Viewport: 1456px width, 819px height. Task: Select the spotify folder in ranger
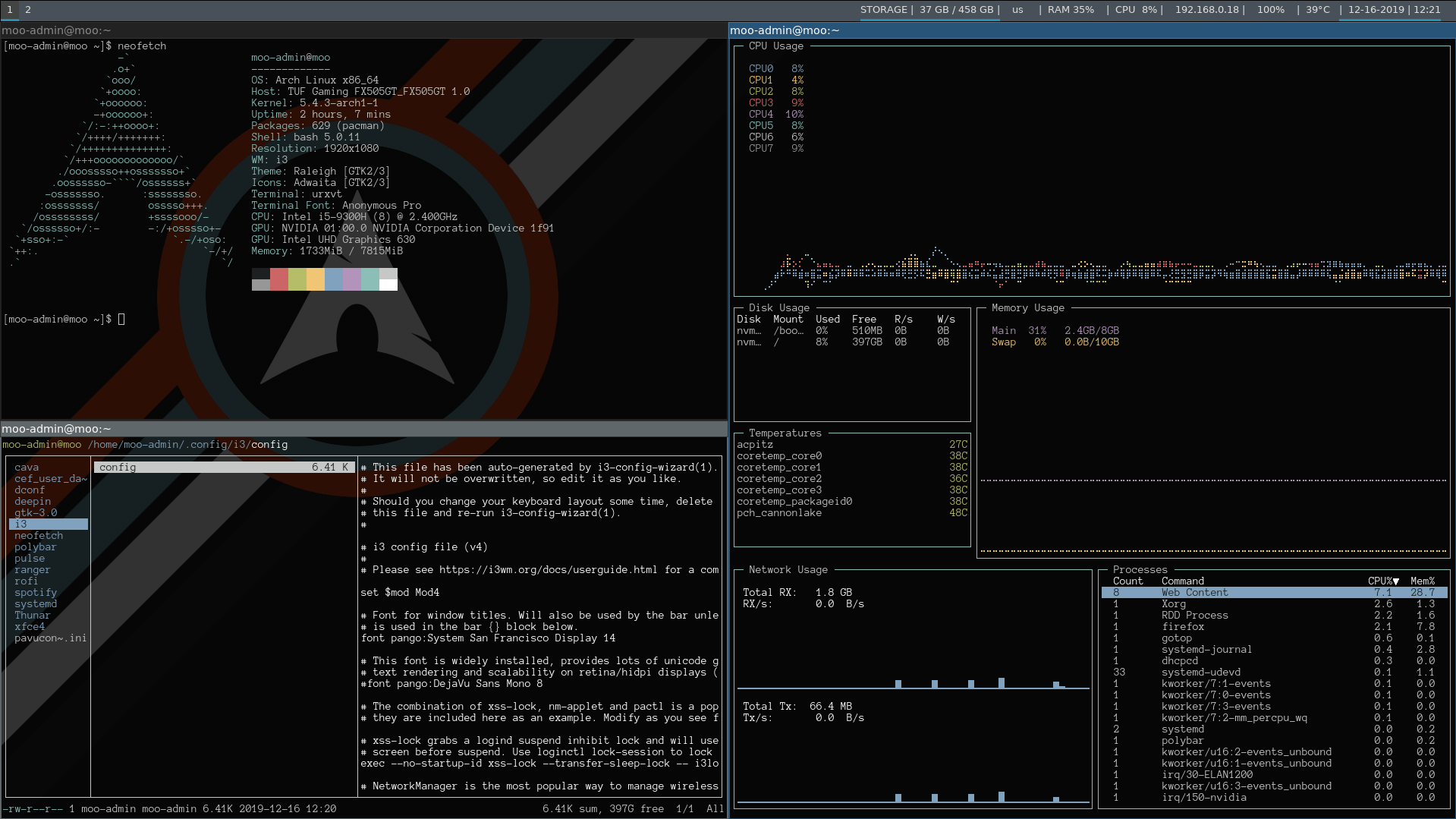(49, 593)
